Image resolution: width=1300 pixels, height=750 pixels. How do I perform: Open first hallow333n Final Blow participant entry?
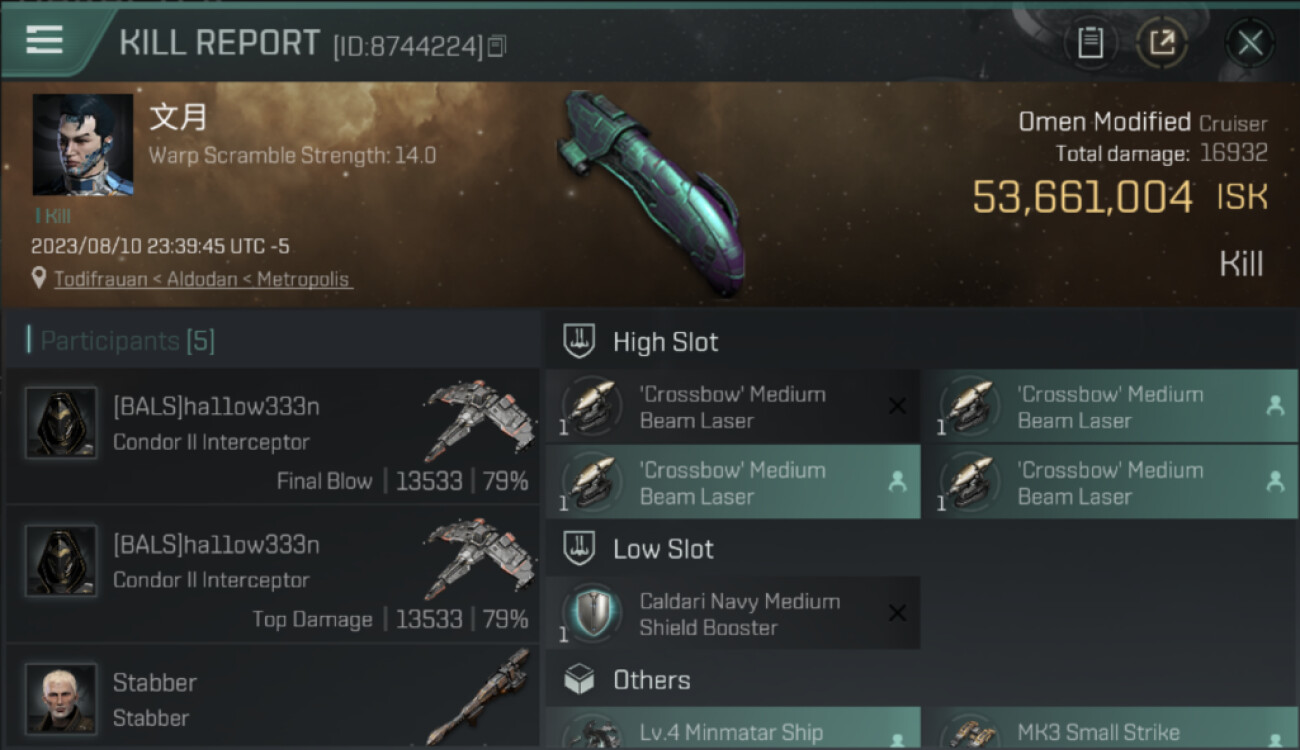click(x=272, y=435)
